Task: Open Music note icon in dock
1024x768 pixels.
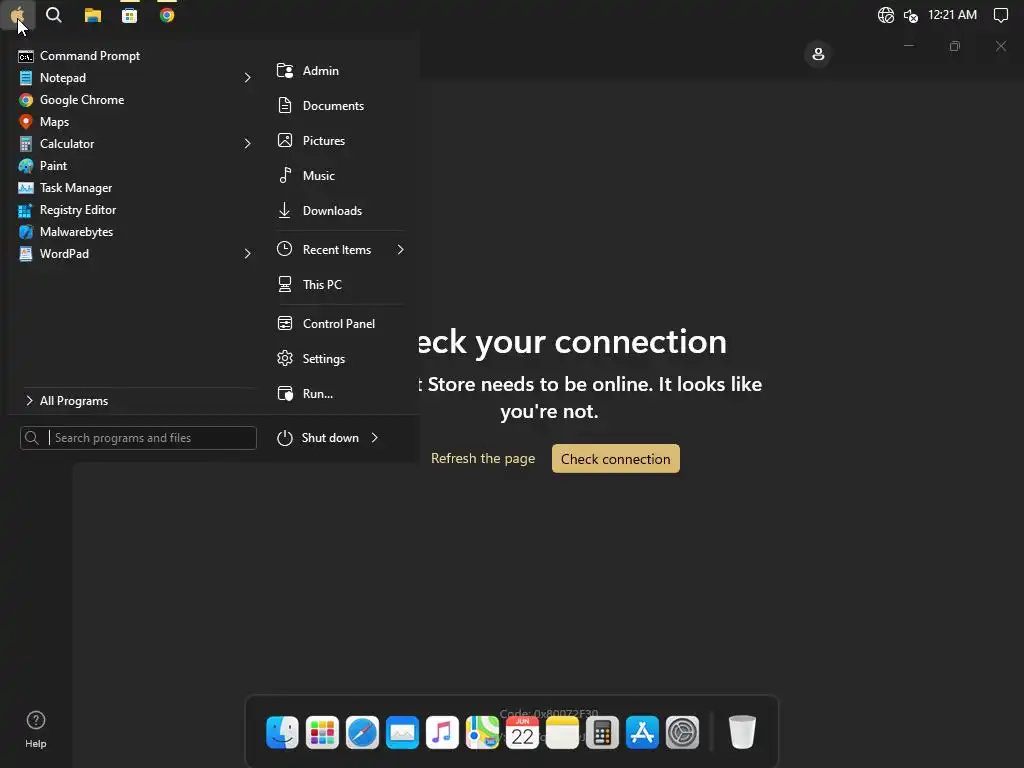Action: (x=442, y=732)
